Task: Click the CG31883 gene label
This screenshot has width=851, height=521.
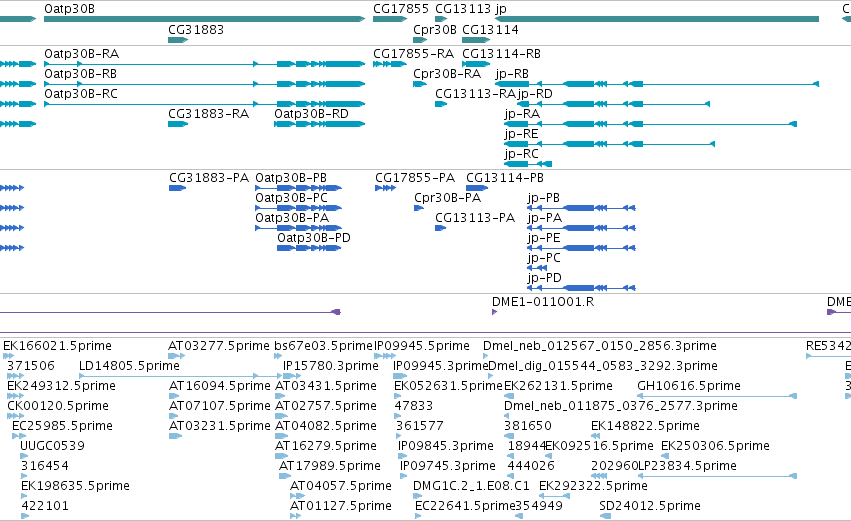Action: click(x=196, y=30)
